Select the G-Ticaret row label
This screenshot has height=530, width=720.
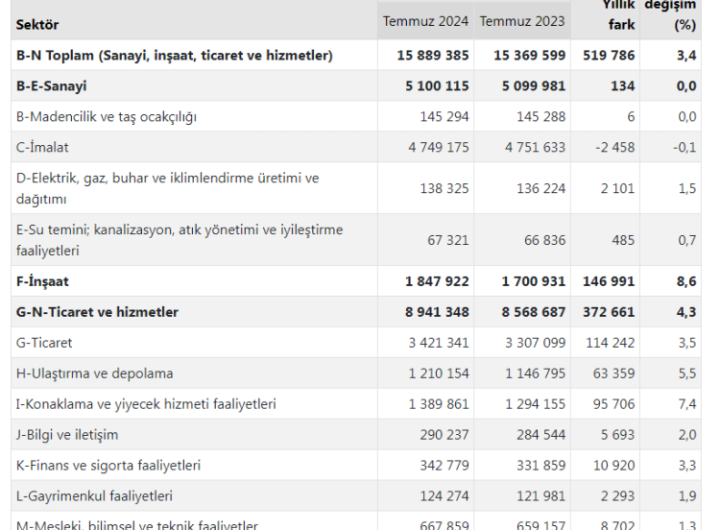coord(45,343)
